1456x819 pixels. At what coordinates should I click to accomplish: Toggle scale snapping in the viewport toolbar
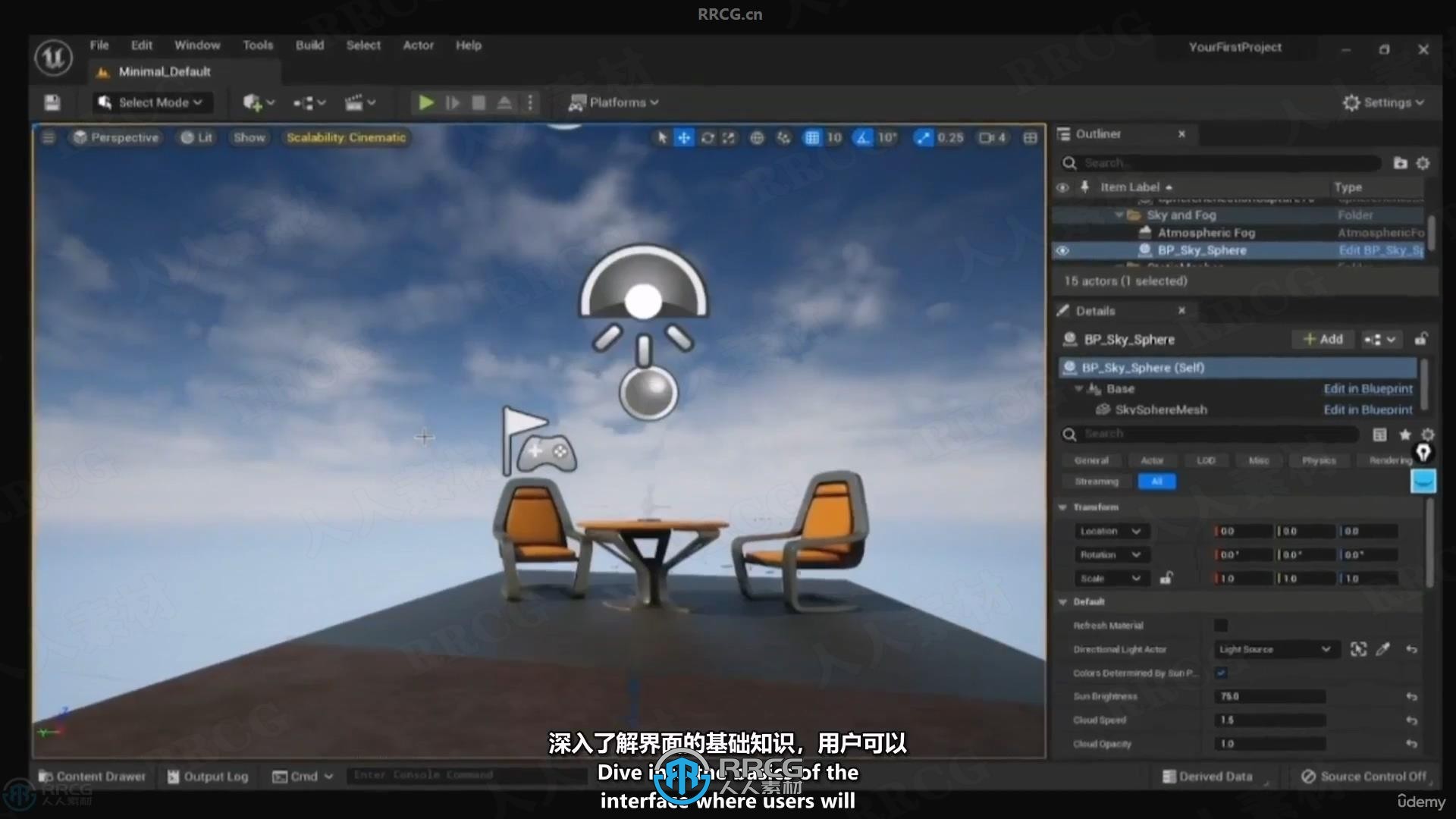[x=923, y=137]
